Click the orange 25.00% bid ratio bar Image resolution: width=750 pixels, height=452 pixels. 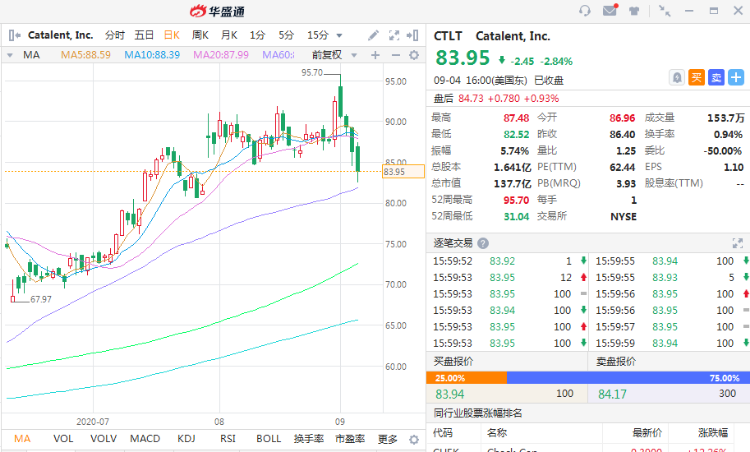point(466,378)
